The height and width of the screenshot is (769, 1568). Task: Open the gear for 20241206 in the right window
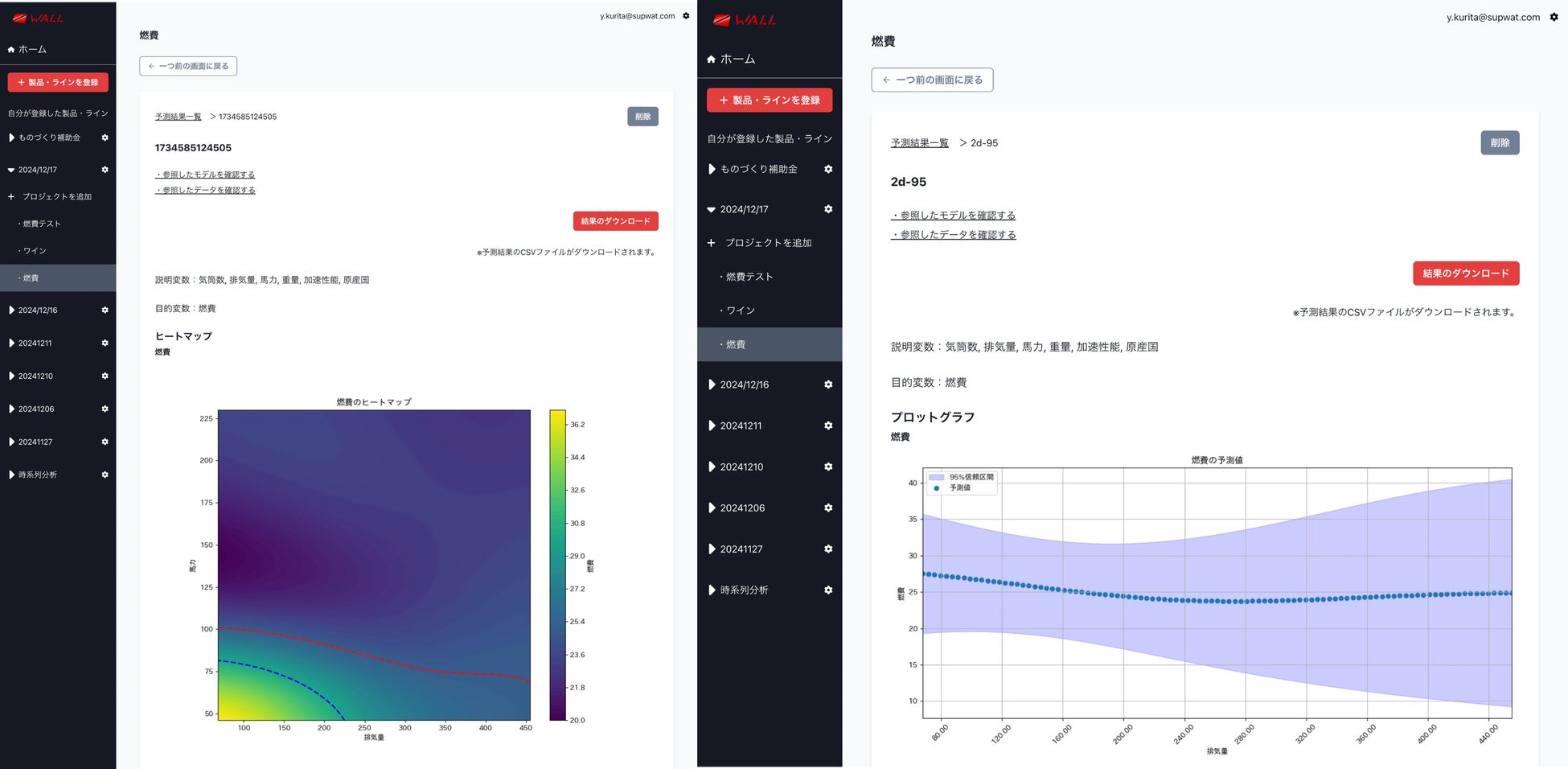[828, 508]
